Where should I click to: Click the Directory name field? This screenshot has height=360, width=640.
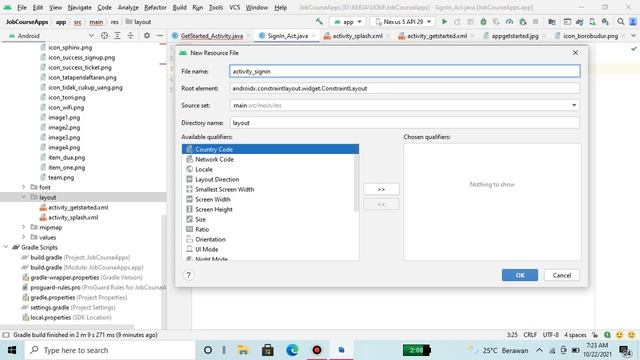tap(404, 123)
